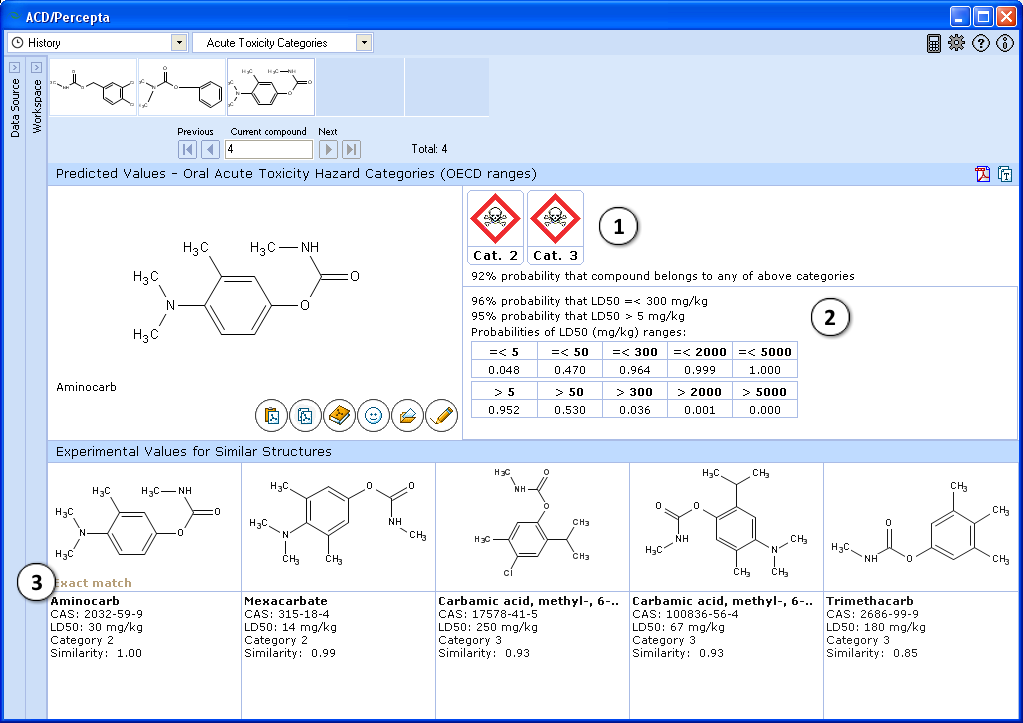Click the 'Mexacarbate' compound name
1023x723 pixels.
286,601
